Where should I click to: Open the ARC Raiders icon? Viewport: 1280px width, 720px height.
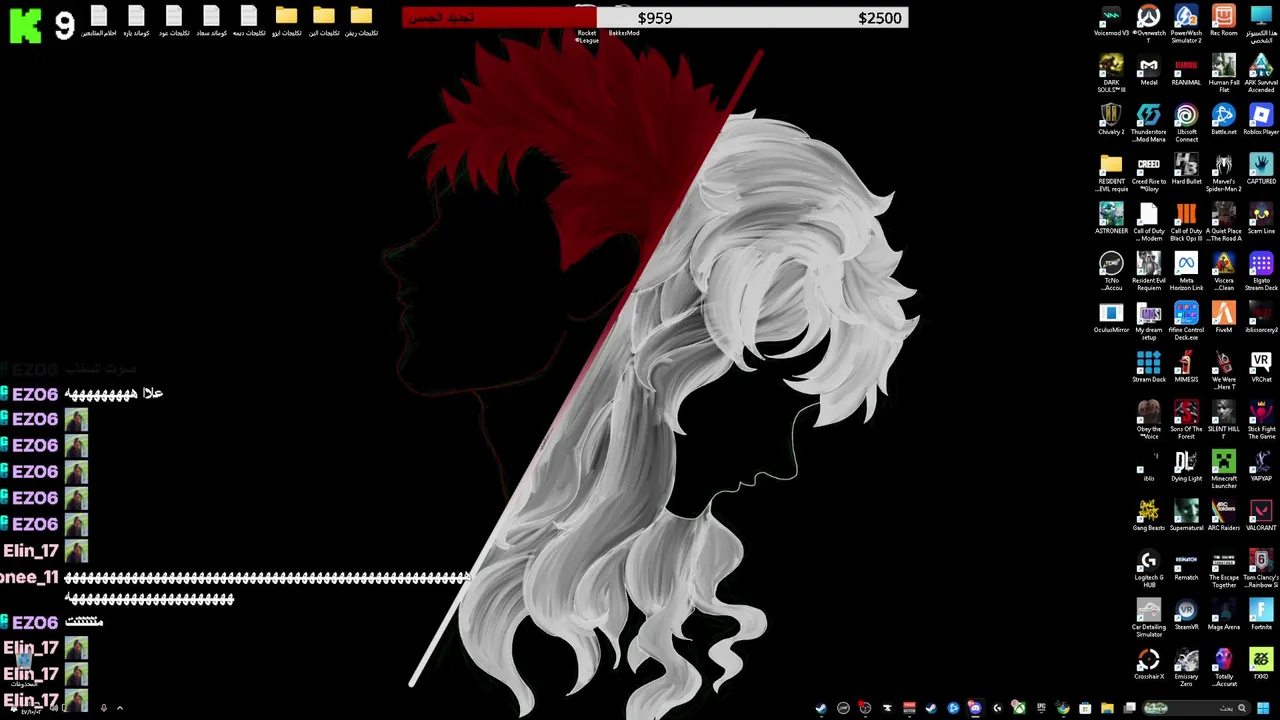(x=1223, y=516)
